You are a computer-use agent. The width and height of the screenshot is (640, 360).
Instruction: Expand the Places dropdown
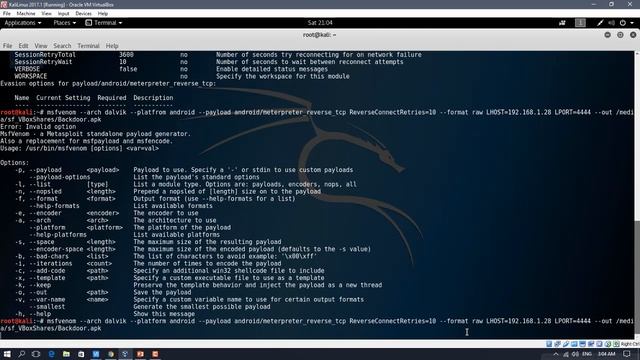click(64, 23)
